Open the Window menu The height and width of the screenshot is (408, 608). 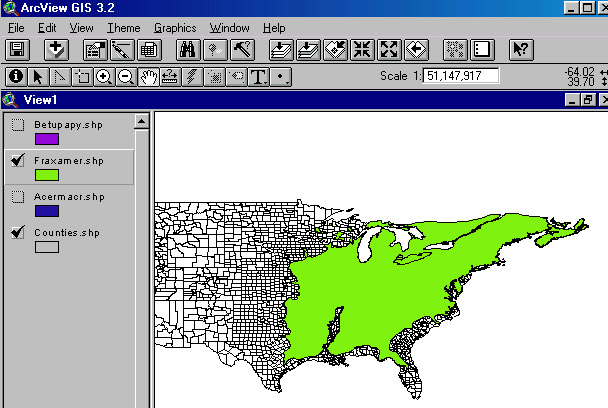coord(230,28)
